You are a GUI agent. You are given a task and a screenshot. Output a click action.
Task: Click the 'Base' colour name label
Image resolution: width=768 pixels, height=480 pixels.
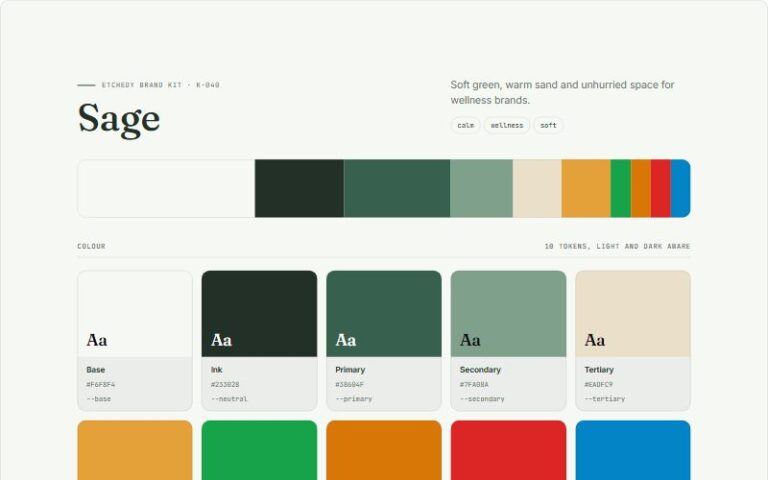point(96,369)
